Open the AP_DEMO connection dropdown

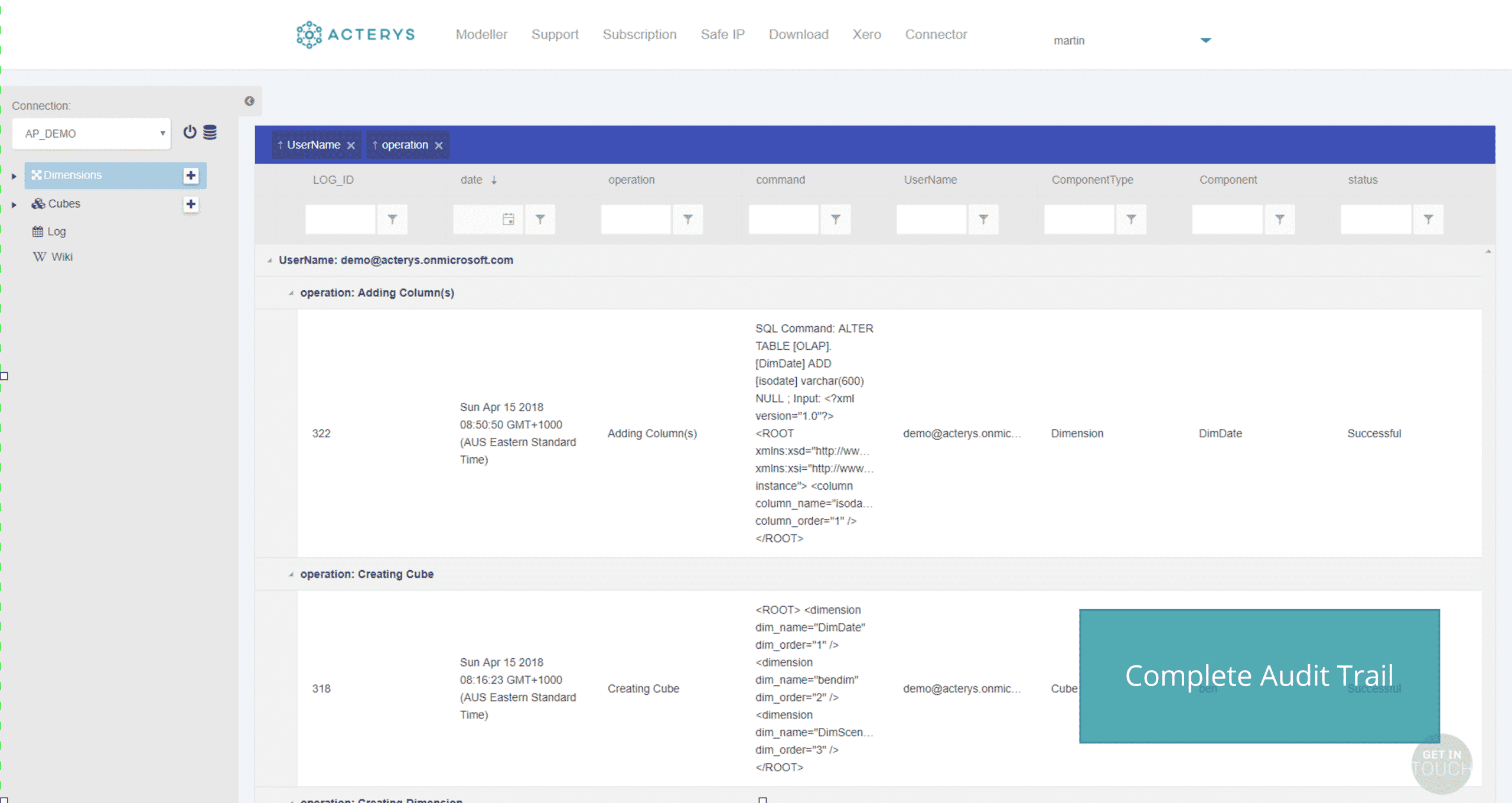tap(92, 134)
